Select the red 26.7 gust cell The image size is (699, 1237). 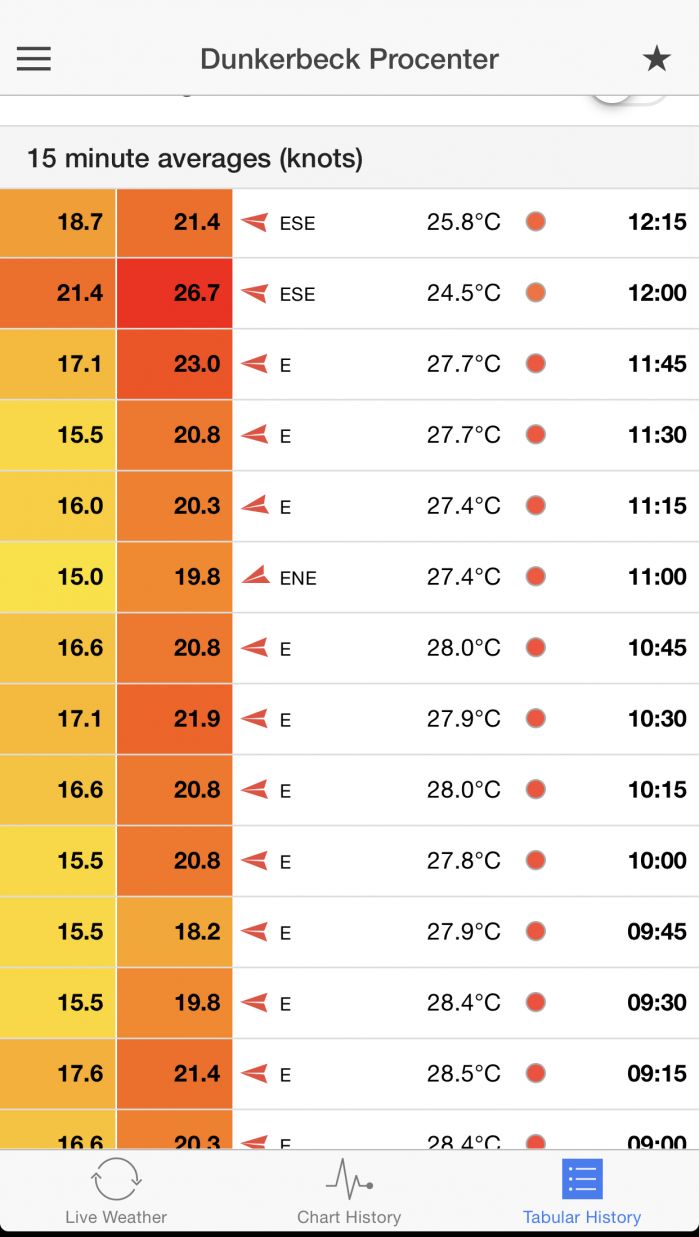175,293
